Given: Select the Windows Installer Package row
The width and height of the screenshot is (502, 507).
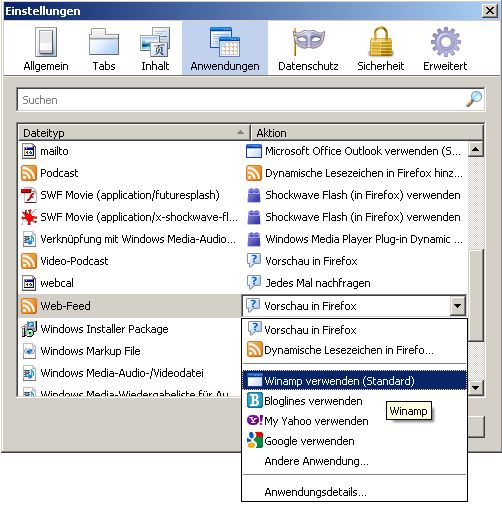Looking at the screenshot, I should tap(130, 329).
